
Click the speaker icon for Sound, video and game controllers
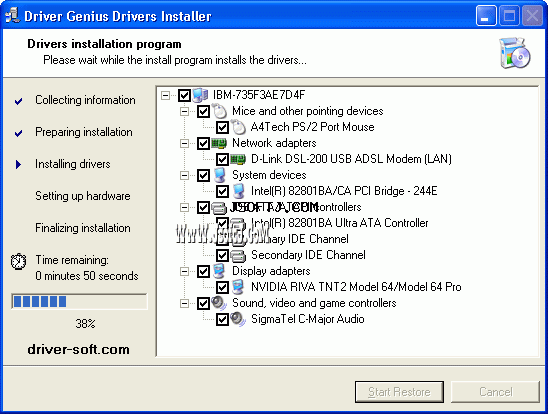tap(219, 303)
